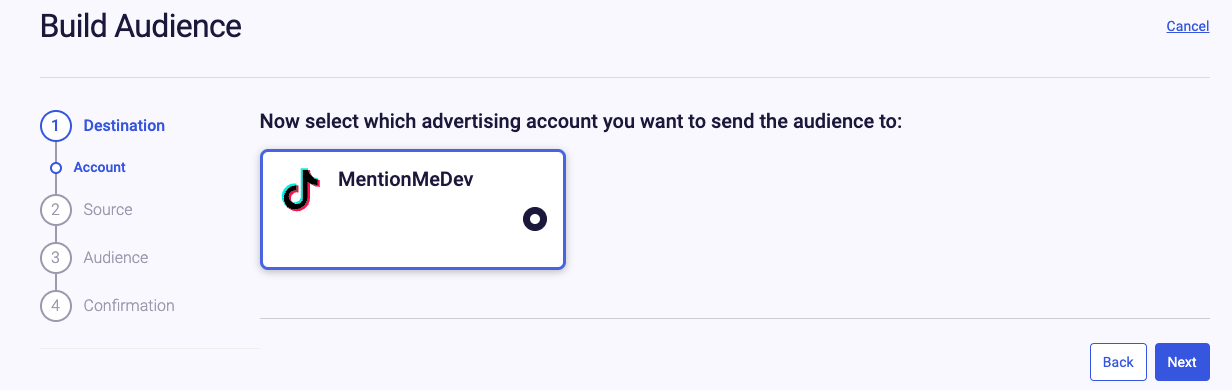This screenshot has height=390, width=1232.
Task: Go to the Confirmation step label
Action: 129,306
